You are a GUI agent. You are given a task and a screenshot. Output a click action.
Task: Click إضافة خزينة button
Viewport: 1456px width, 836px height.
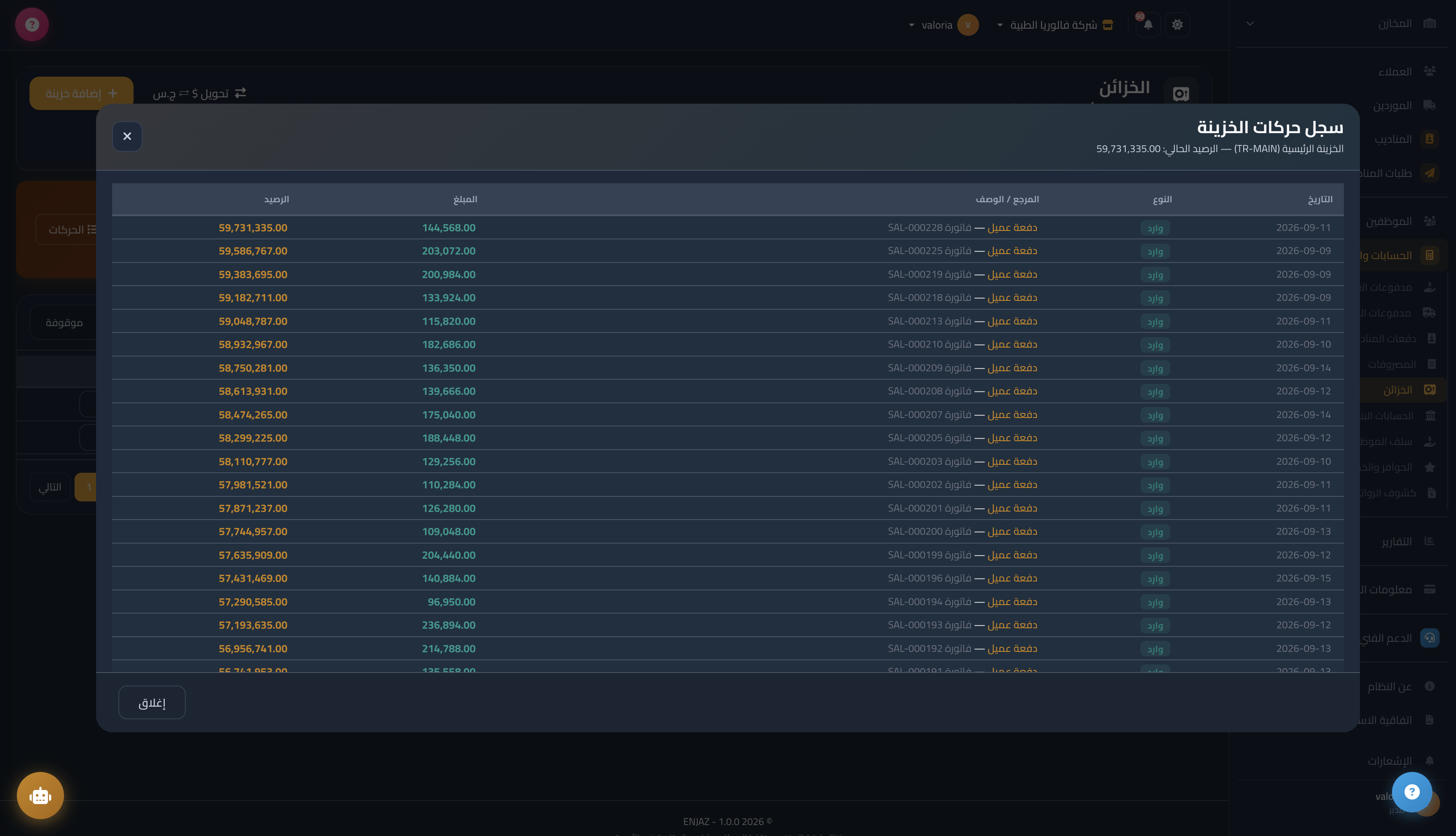[81, 93]
